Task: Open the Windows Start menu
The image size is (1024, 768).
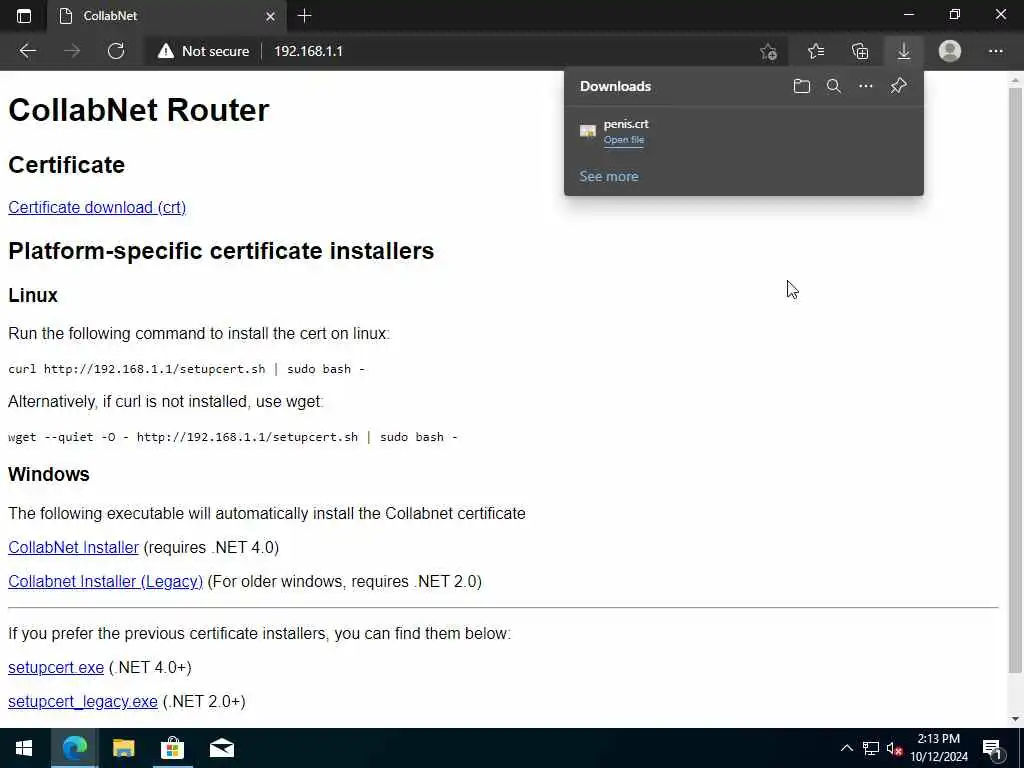Action: (x=24, y=748)
